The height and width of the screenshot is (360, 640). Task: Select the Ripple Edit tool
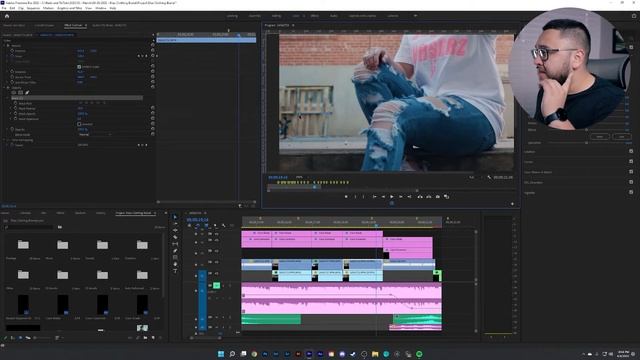[175, 230]
